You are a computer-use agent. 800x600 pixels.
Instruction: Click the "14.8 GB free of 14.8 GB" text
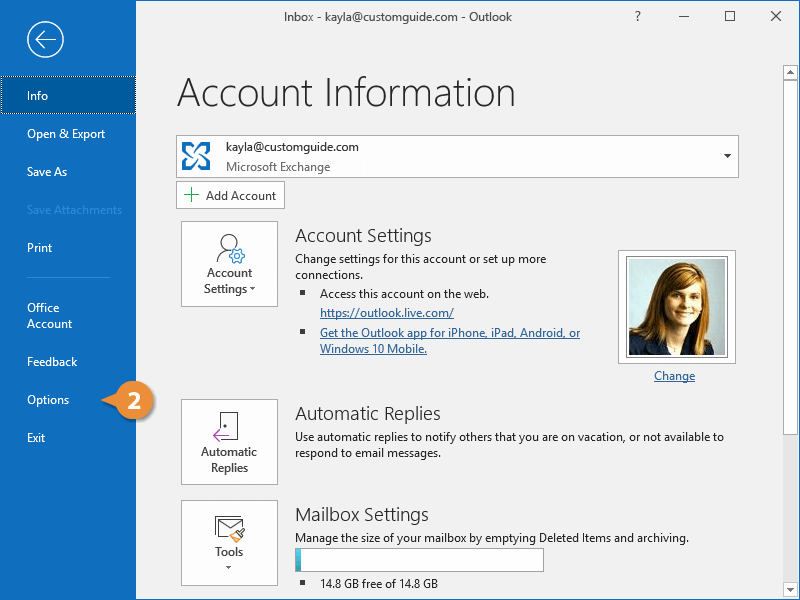pos(379,584)
